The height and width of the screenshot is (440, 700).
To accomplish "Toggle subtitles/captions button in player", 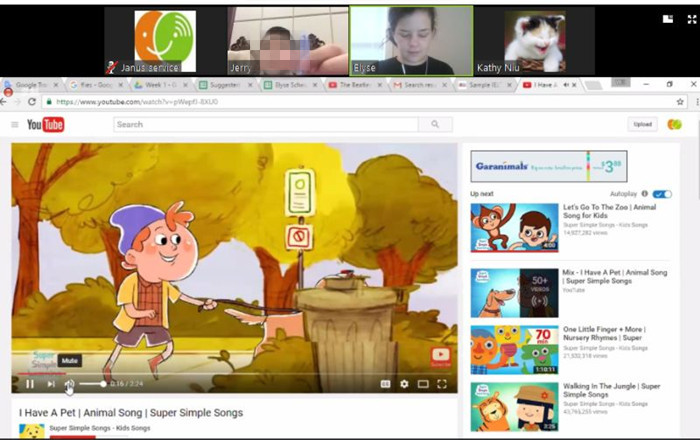I will [385, 384].
